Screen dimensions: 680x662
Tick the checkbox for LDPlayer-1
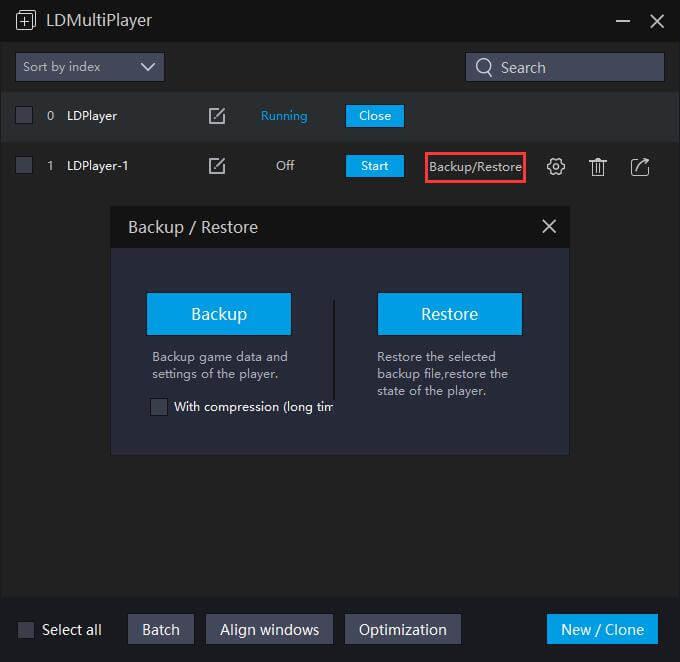pos(24,165)
